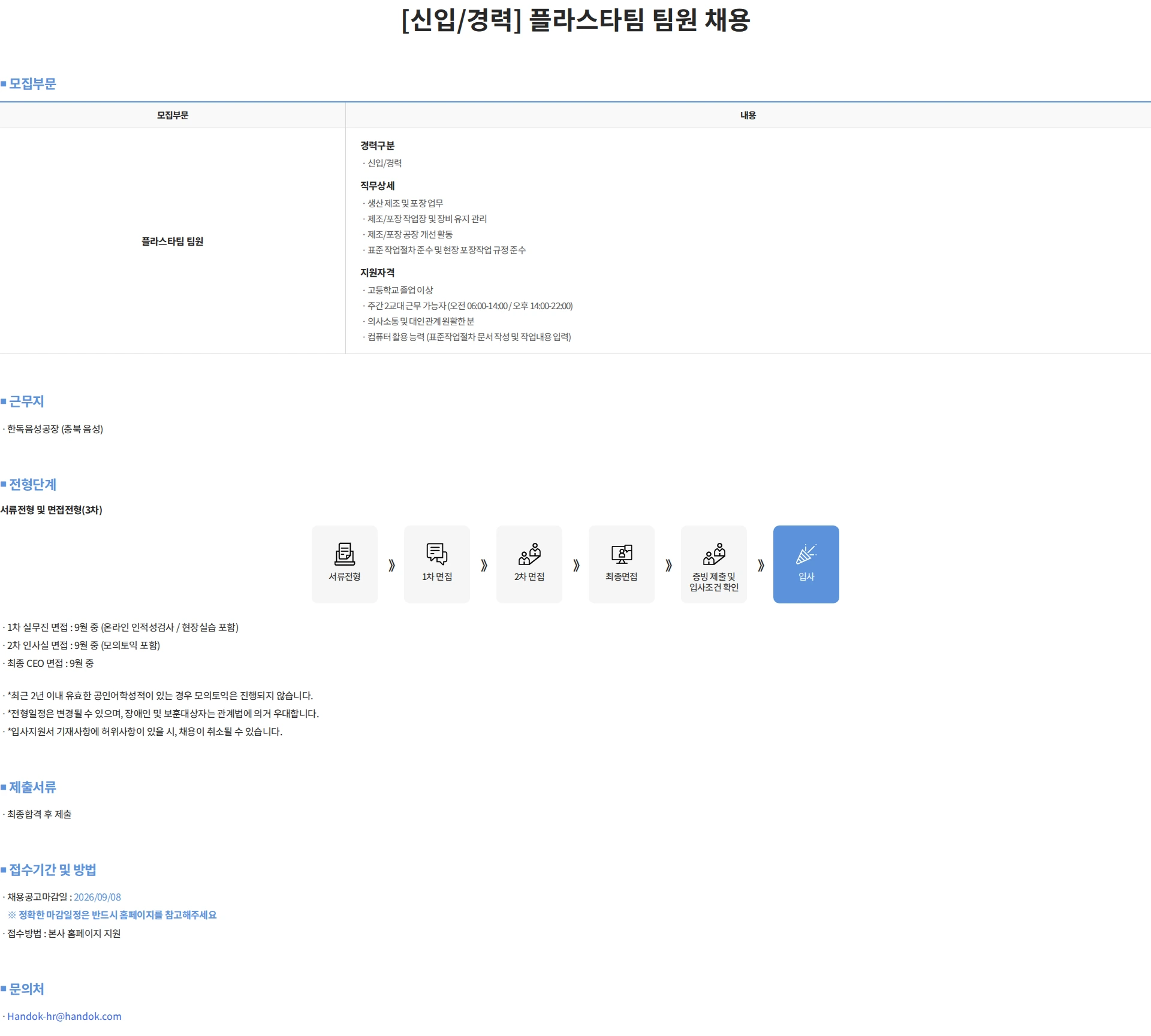Click the 최종면접 presentation icon
The image size is (1151, 1036).
tap(622, 554)
